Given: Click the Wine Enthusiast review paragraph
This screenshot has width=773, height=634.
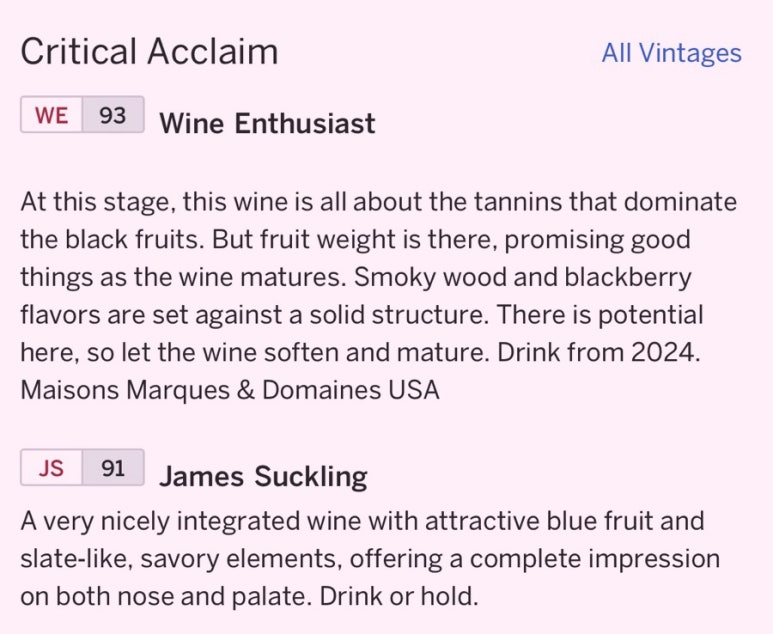Looking at the screenshot, I should [x=379, y=296].
